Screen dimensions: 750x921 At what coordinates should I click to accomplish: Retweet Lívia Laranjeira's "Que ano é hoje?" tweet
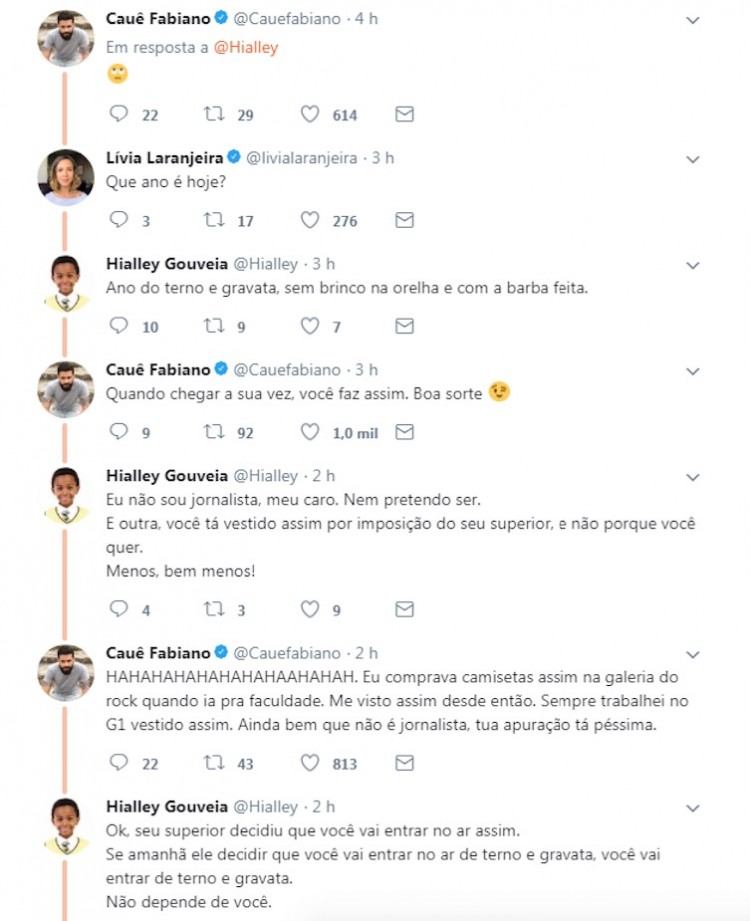pyautogui.click(x=214, y=220)
